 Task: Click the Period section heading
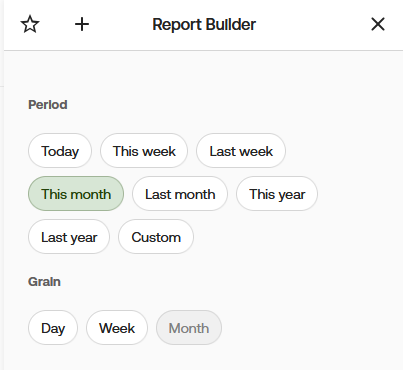(x=48, y=105)
